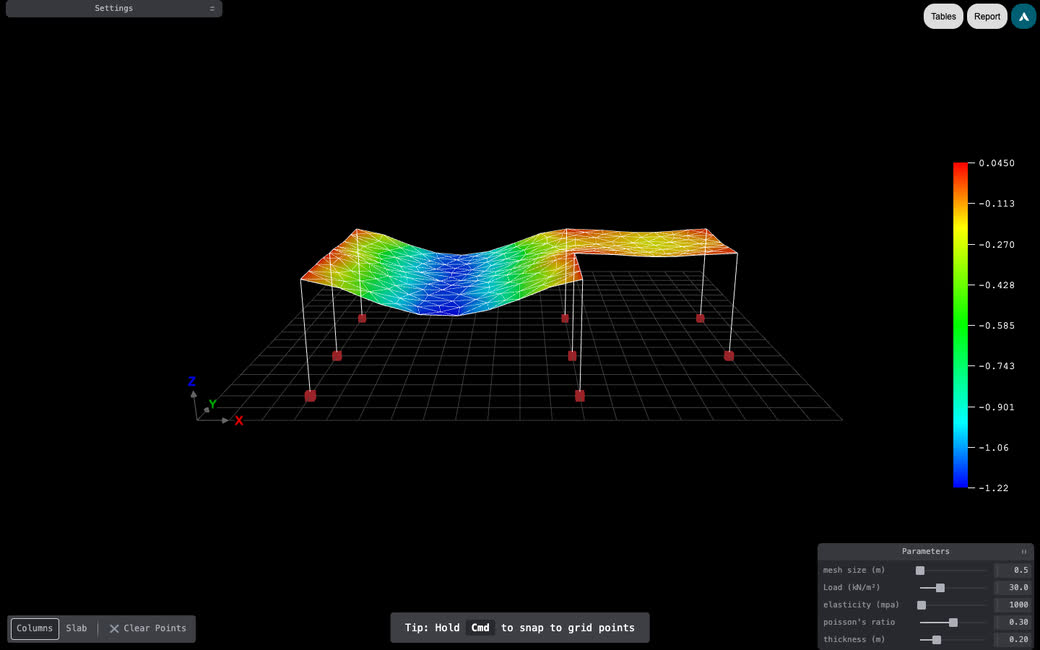Switch to Columns mode

34,628
